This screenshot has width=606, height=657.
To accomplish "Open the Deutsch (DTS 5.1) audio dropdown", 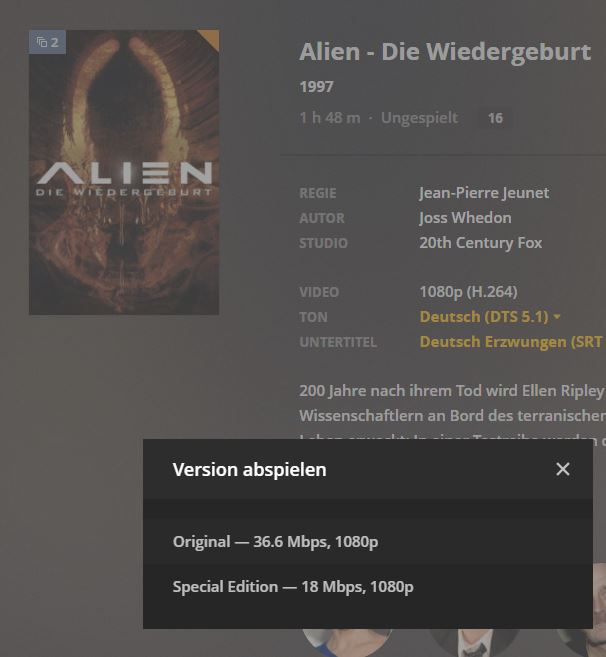I will pyautogui.click(x=484, y=317).
